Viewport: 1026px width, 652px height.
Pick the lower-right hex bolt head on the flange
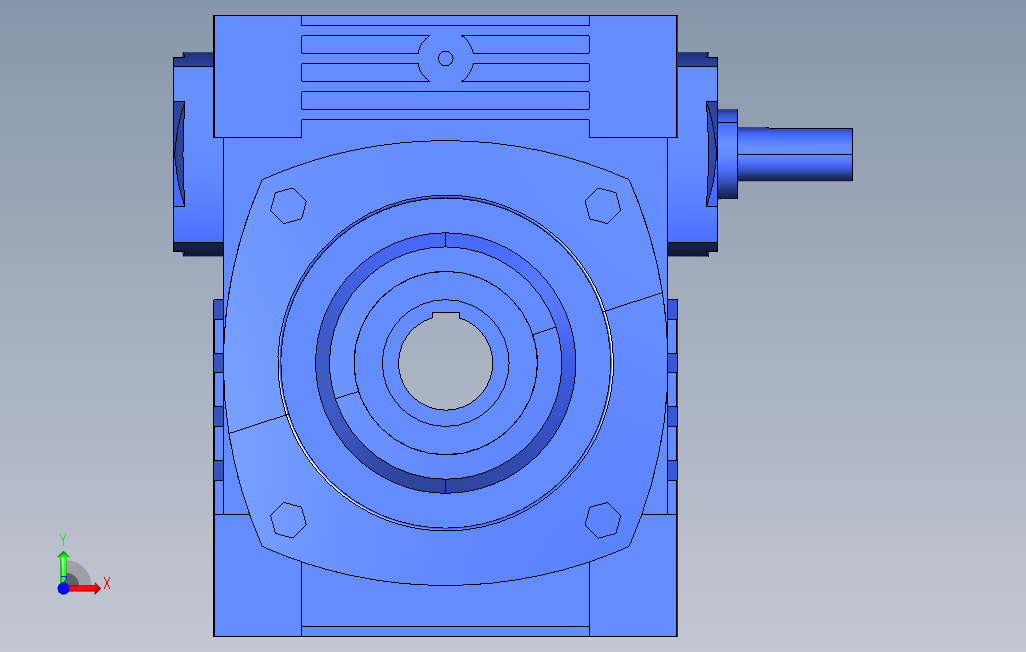[x=603, y=520]
